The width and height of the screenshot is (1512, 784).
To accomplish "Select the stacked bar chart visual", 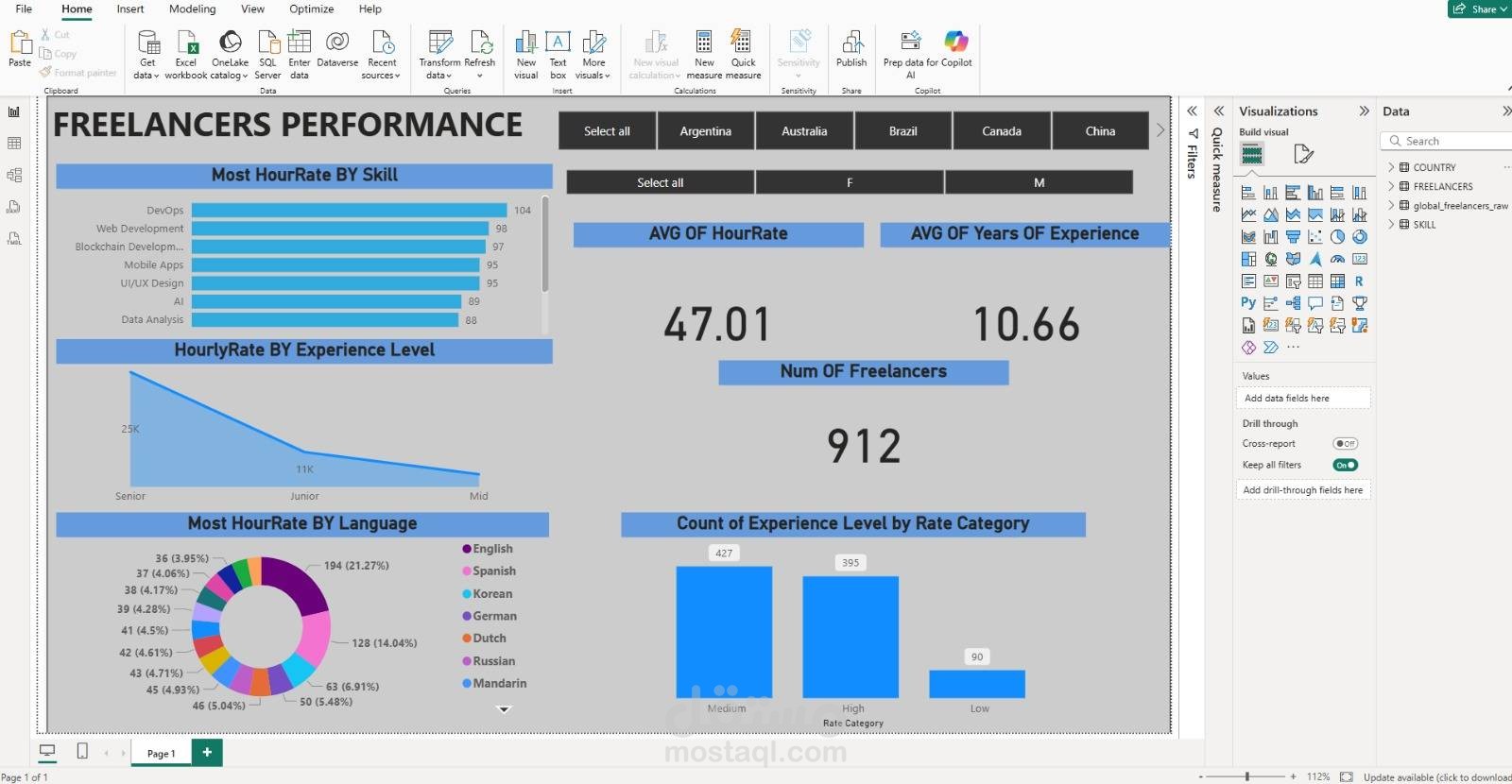I will pos(1248,193).
